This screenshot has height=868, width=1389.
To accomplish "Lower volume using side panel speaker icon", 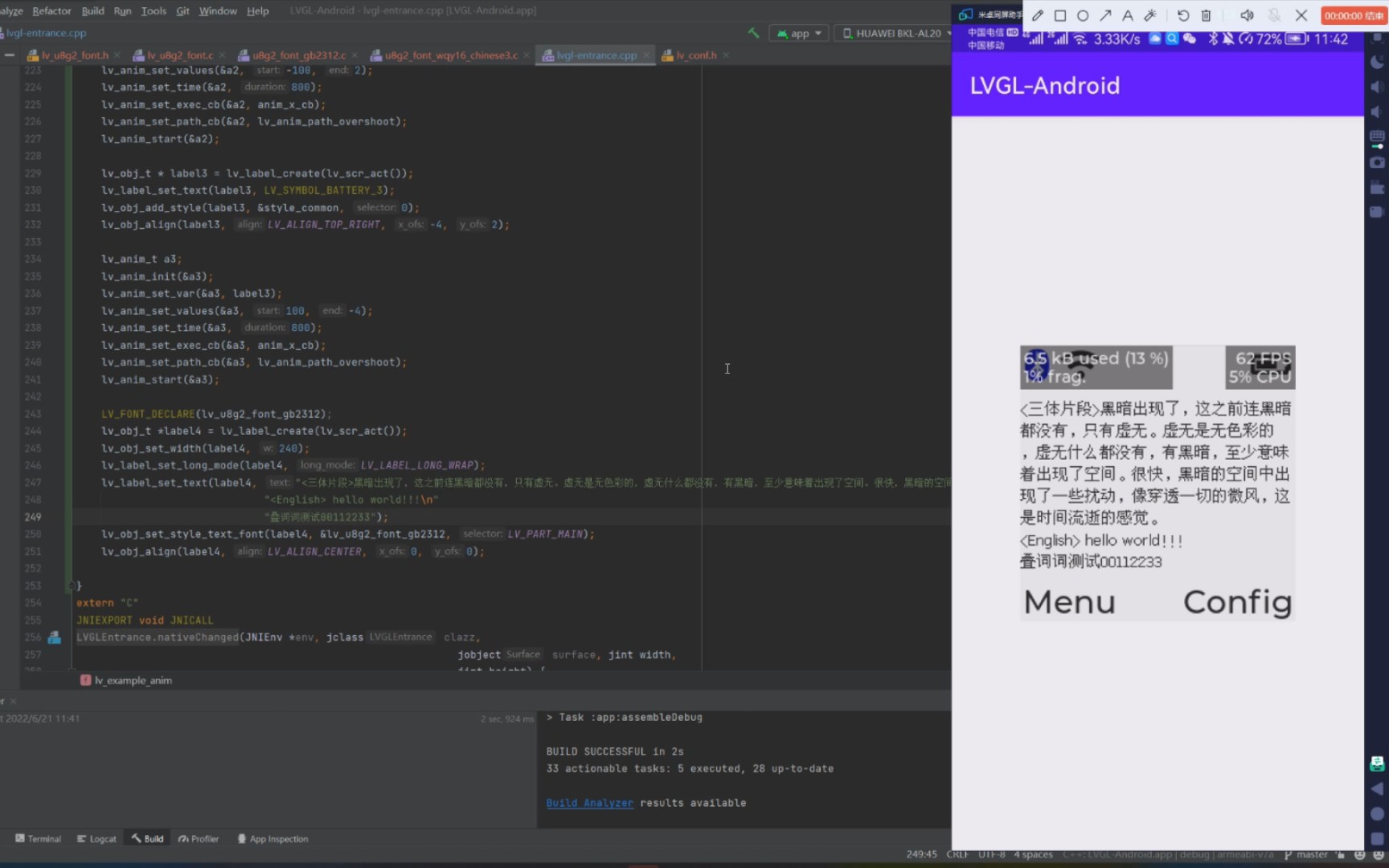I will [x=1377, y=112].
